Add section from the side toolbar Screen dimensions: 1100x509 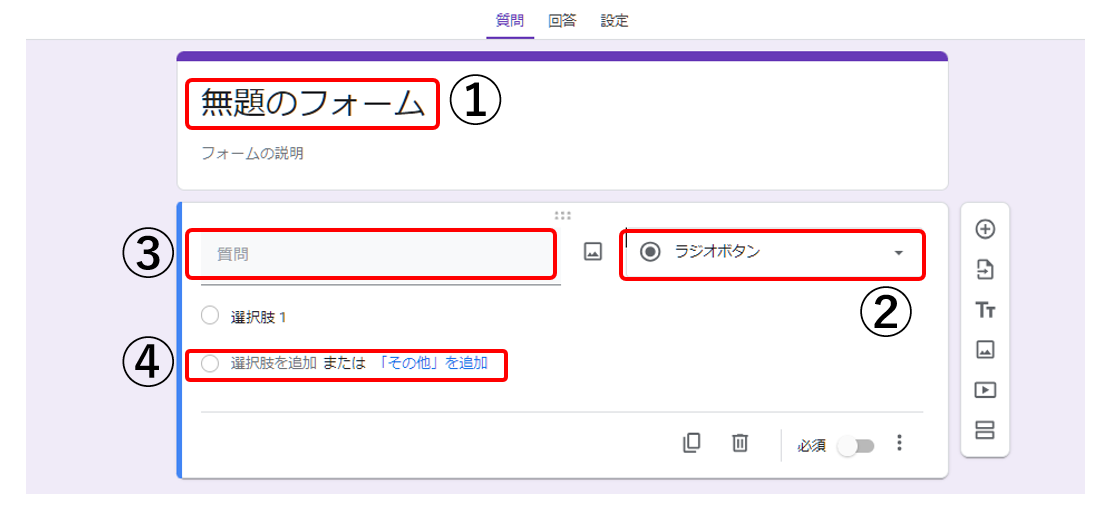tap(986, 430)
